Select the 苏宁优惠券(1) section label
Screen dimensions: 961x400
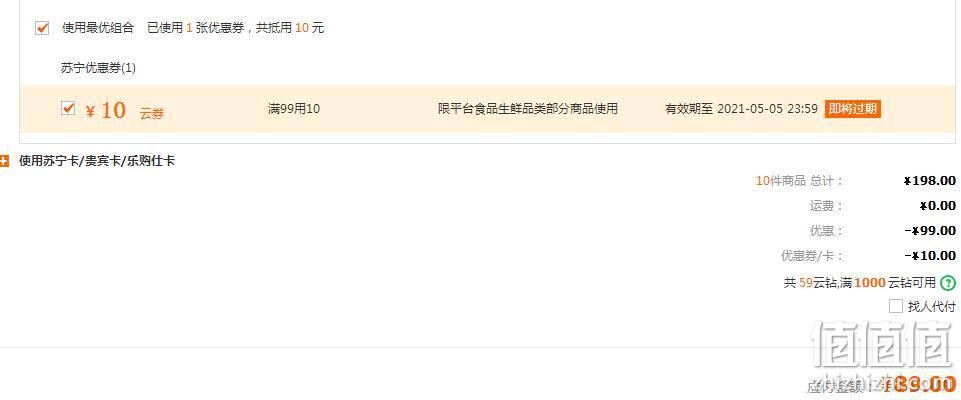[98, 68]
